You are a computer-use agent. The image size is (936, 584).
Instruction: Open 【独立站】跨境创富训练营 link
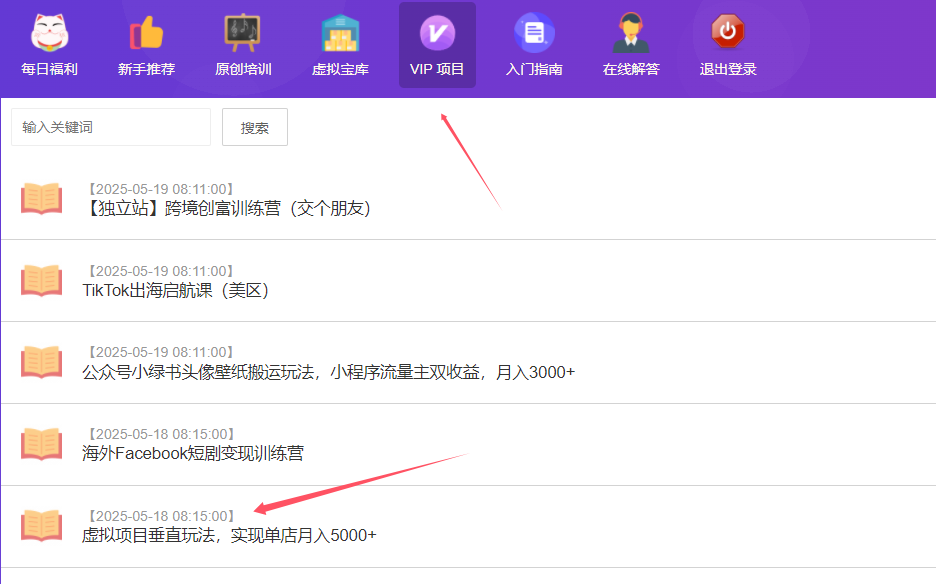(x=227, y=208)
